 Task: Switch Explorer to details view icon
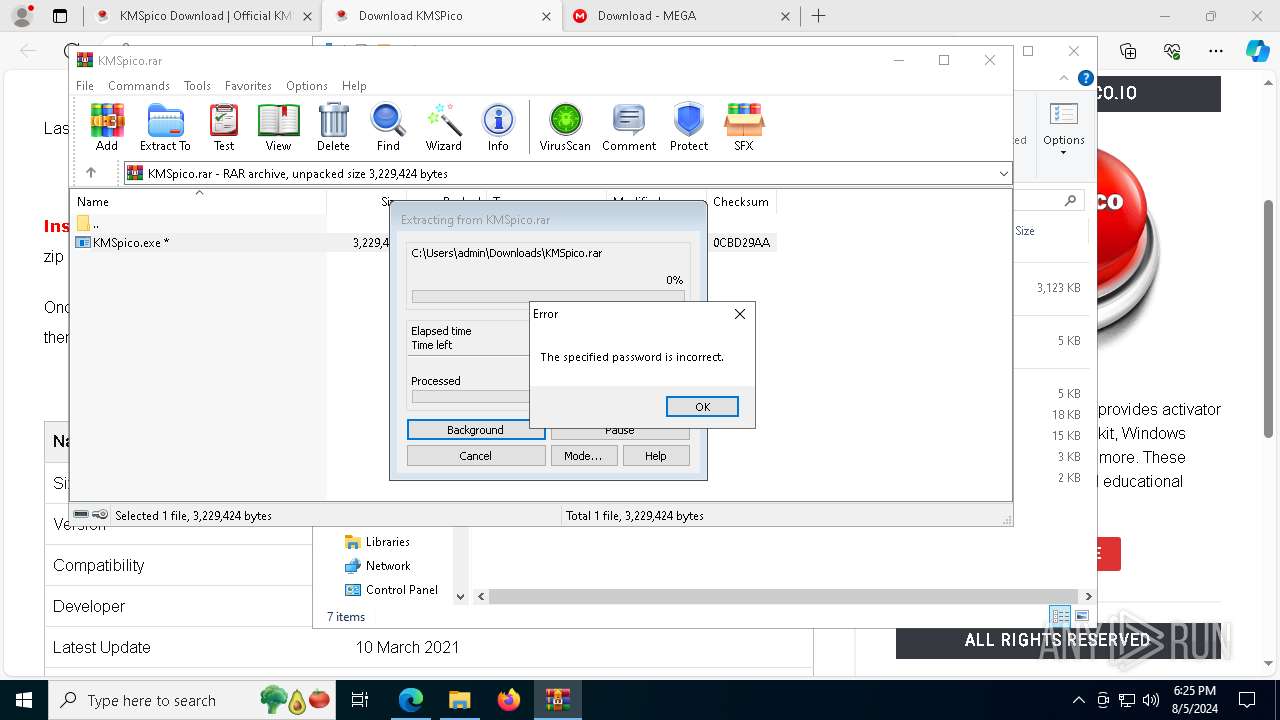point(1060,616)
